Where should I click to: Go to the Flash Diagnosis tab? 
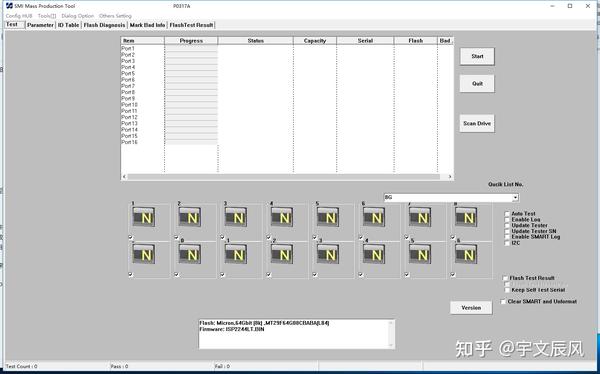pyautogui.click(x=104, y=25)
